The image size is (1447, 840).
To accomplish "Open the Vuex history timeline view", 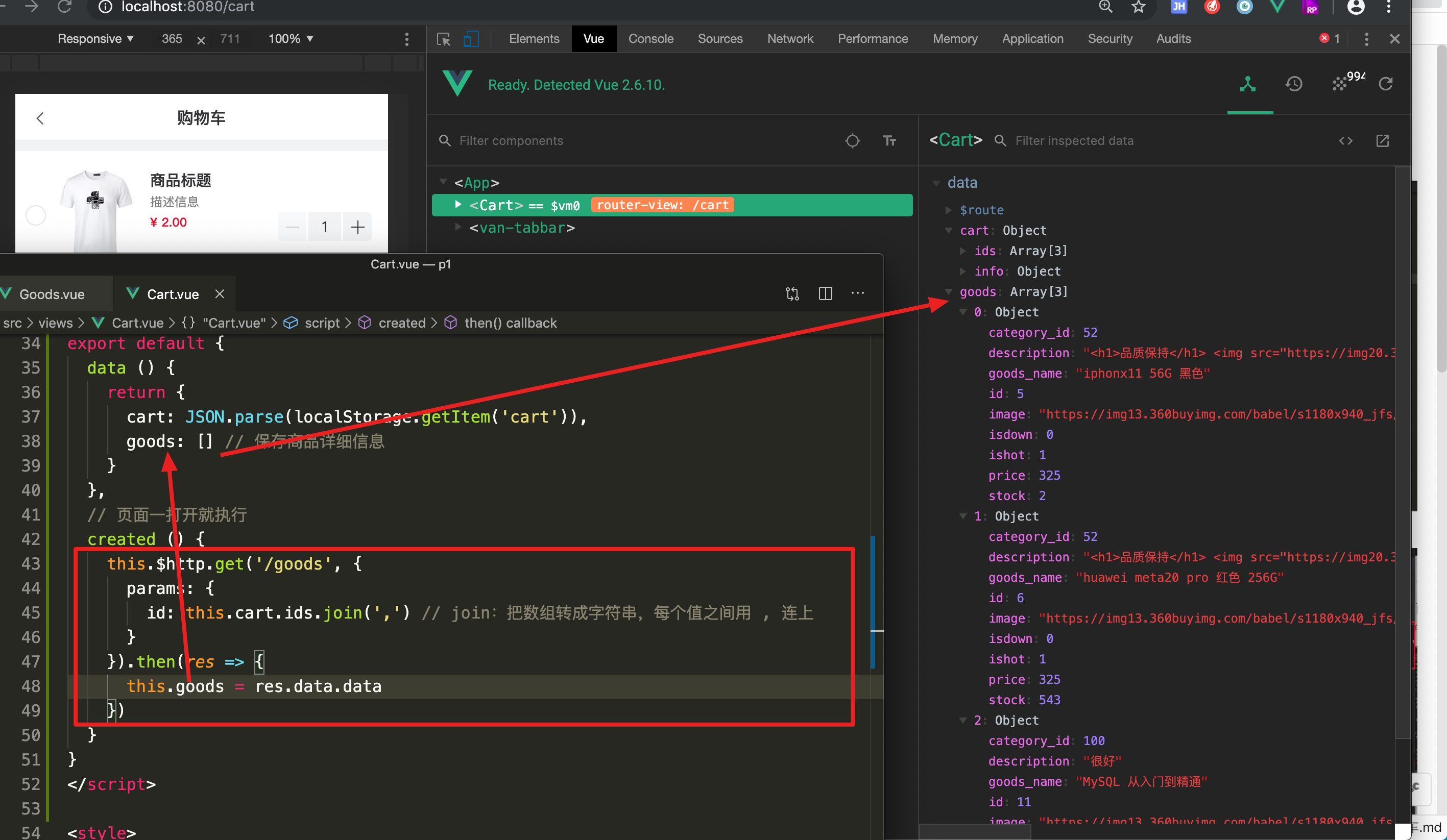I will tap(1293, 84).
